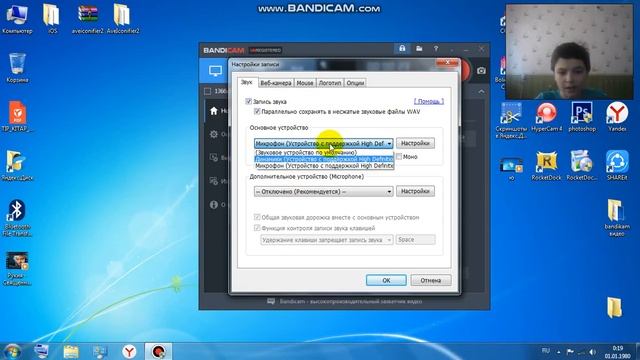The height and width of the screenshot is (360, 640).
Task: Show hidden system tray icons arrow
Action: pos(559,351)
